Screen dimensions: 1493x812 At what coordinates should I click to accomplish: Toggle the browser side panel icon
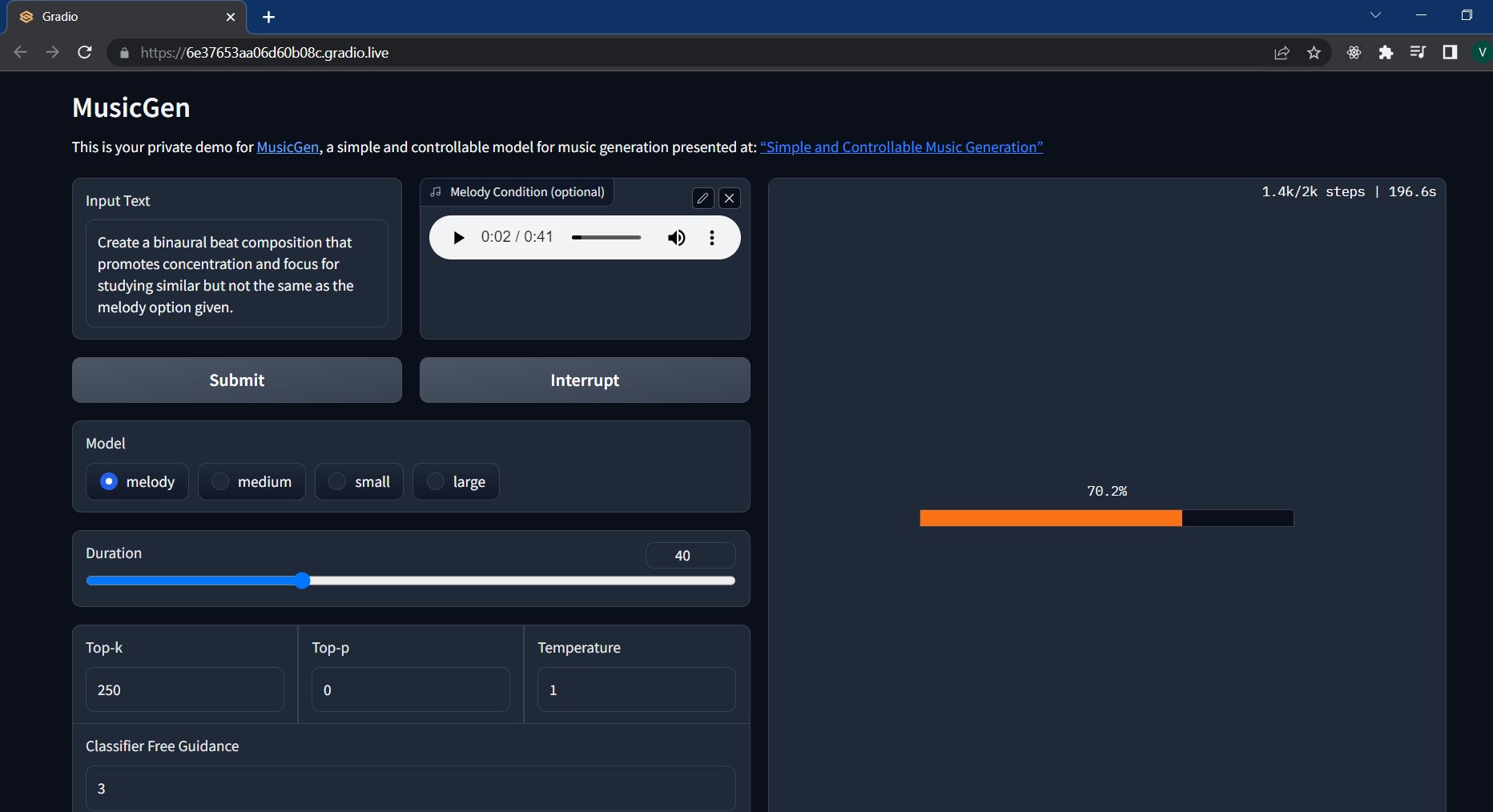pyautogui.click(x=1450, y=53)
